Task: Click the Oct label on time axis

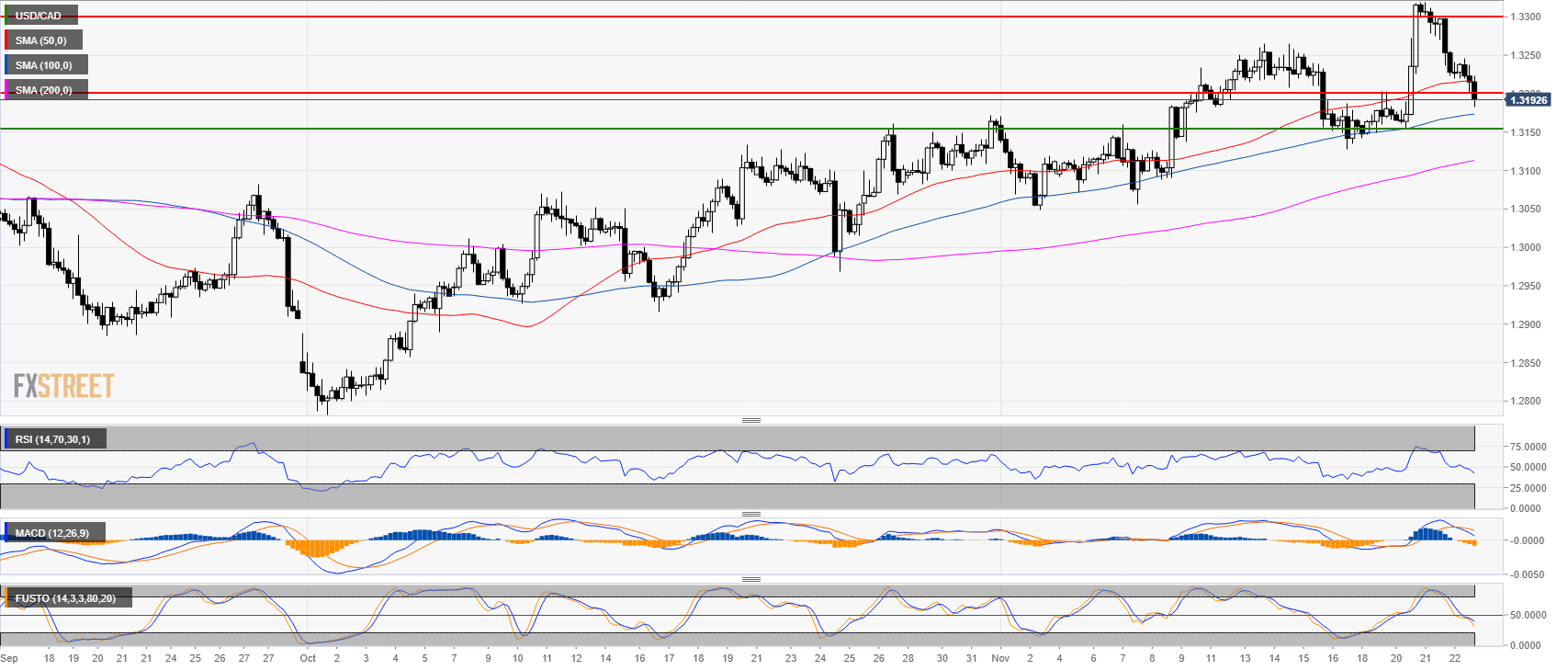Action: 308,658
